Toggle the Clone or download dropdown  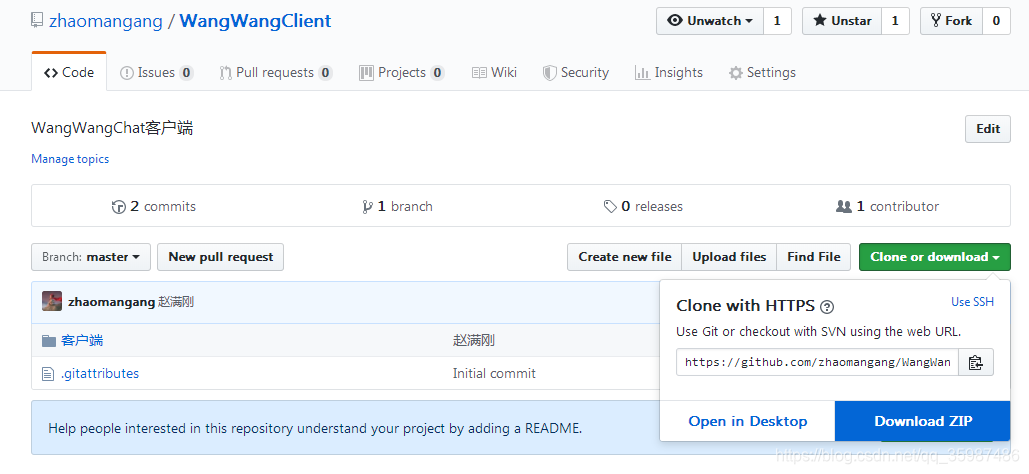tap(934, 257)
